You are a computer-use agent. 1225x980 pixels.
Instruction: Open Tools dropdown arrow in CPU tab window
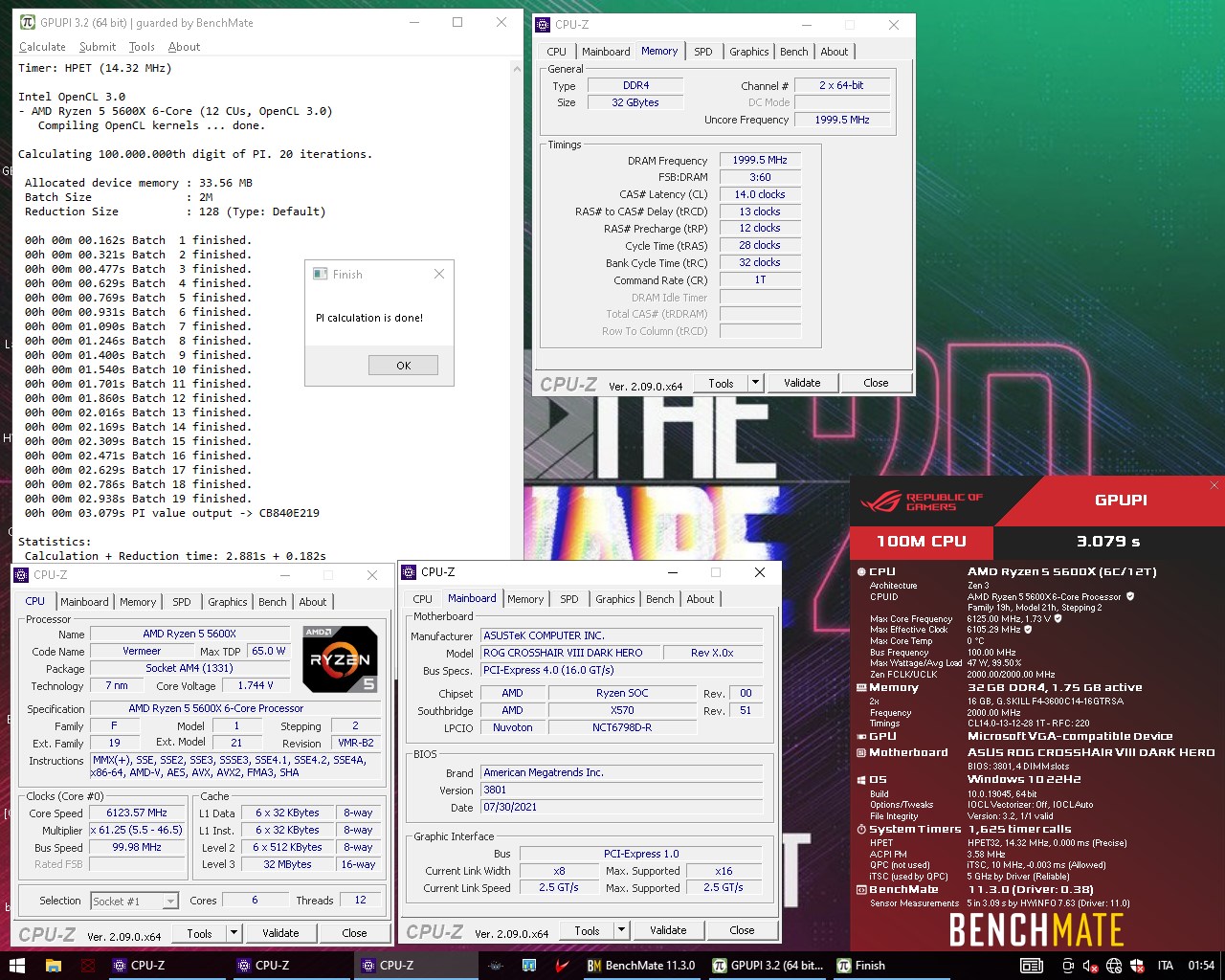click(234, 933)
